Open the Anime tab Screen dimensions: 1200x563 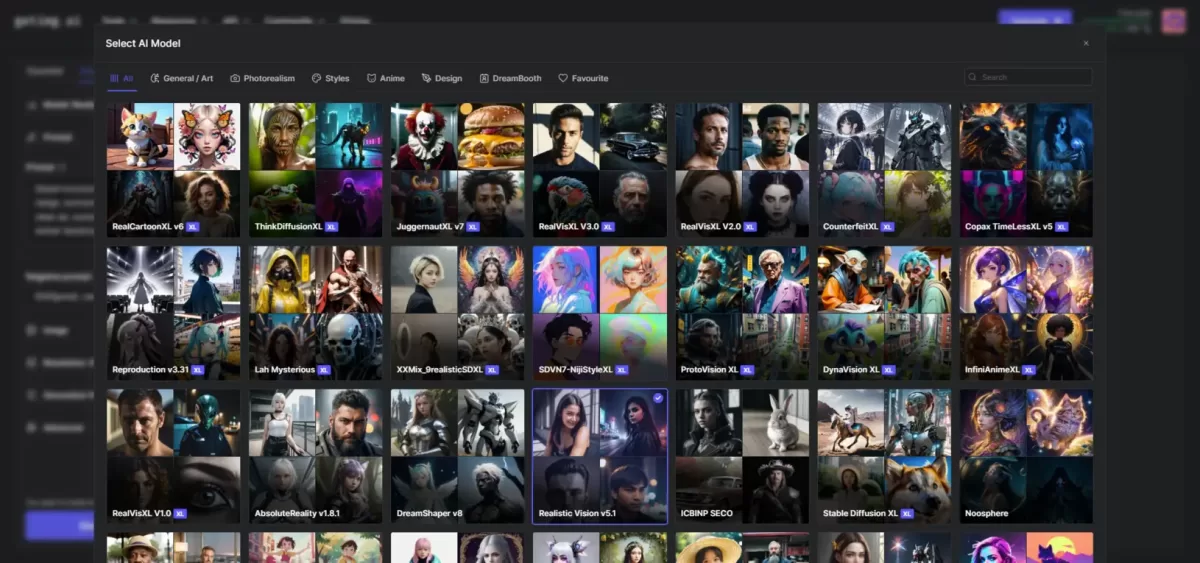386,78
